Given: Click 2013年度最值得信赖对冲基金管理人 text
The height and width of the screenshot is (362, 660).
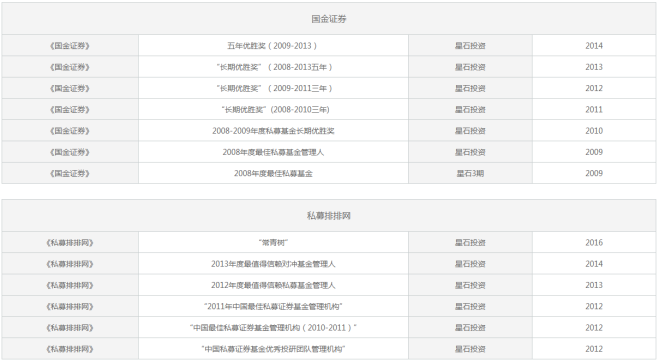Looking at the screenshot, I should (273, 264).
